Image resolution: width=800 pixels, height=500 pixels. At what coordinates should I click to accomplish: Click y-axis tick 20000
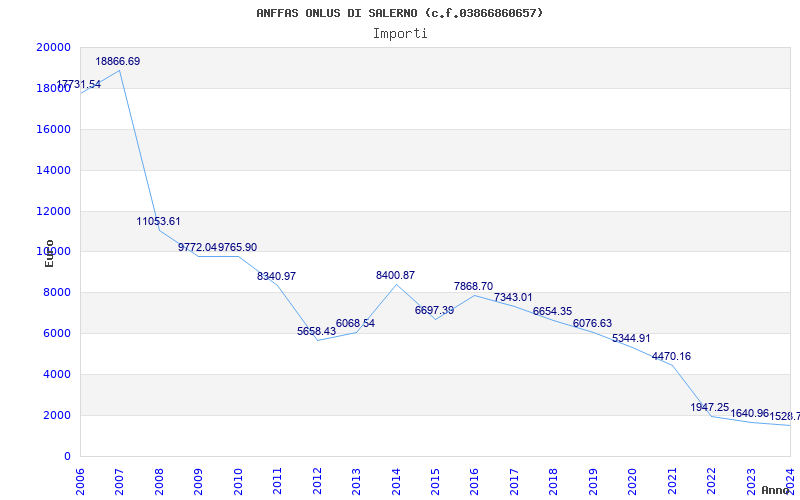(x=53, y=47)
